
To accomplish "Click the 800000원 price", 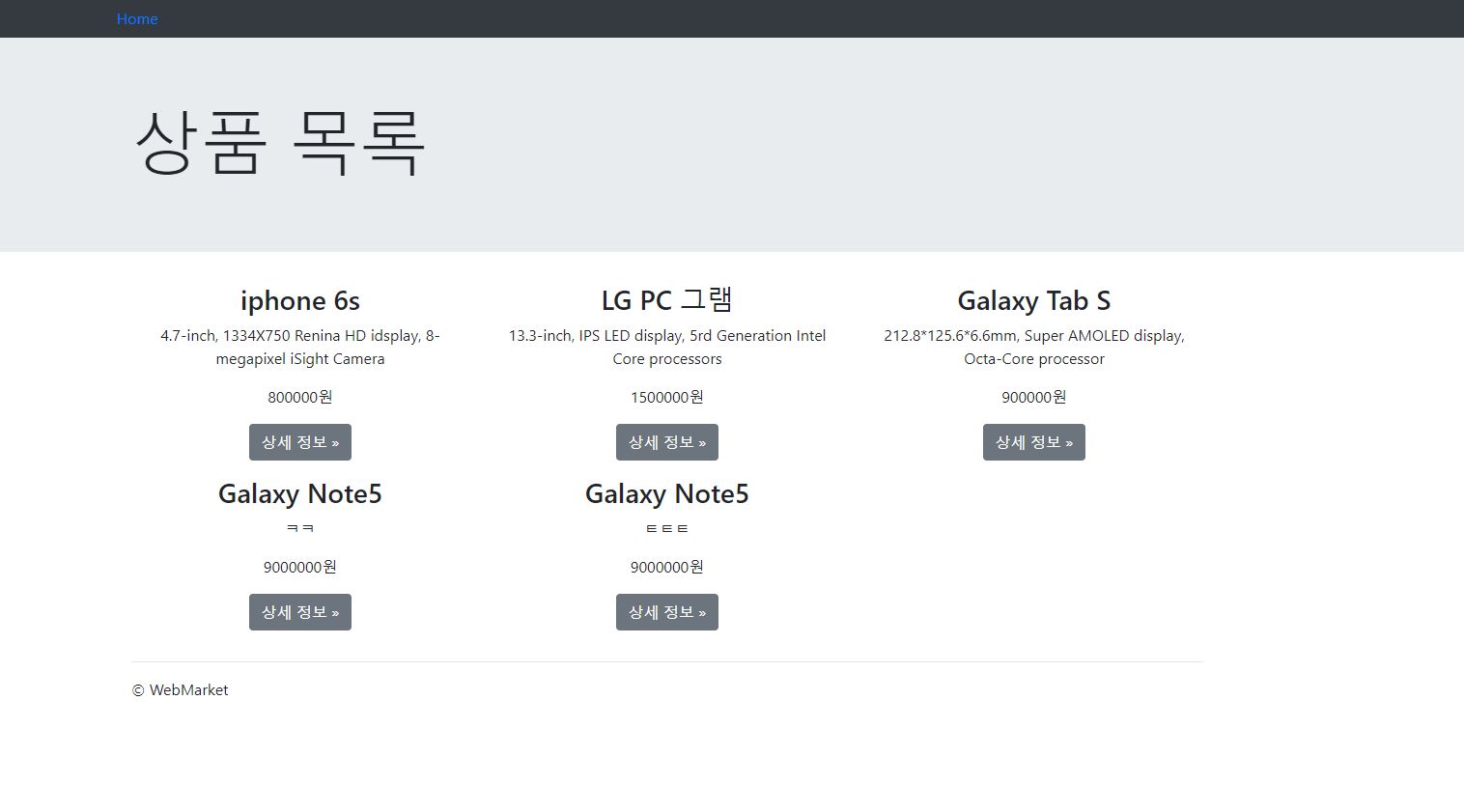I will point(300,397).
